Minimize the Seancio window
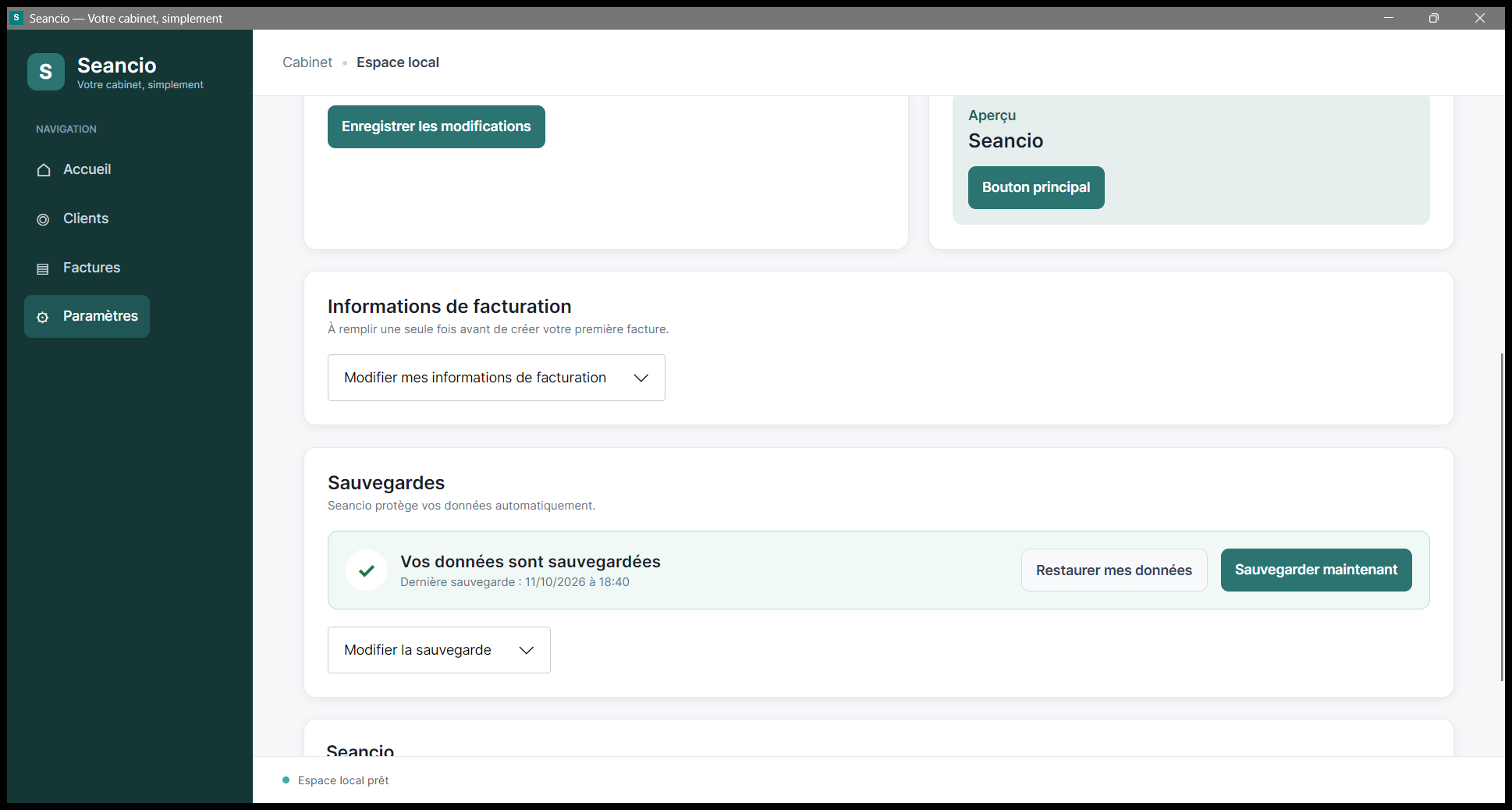The height and width of the screenshot is (810, 1512). pos(1389,18)
